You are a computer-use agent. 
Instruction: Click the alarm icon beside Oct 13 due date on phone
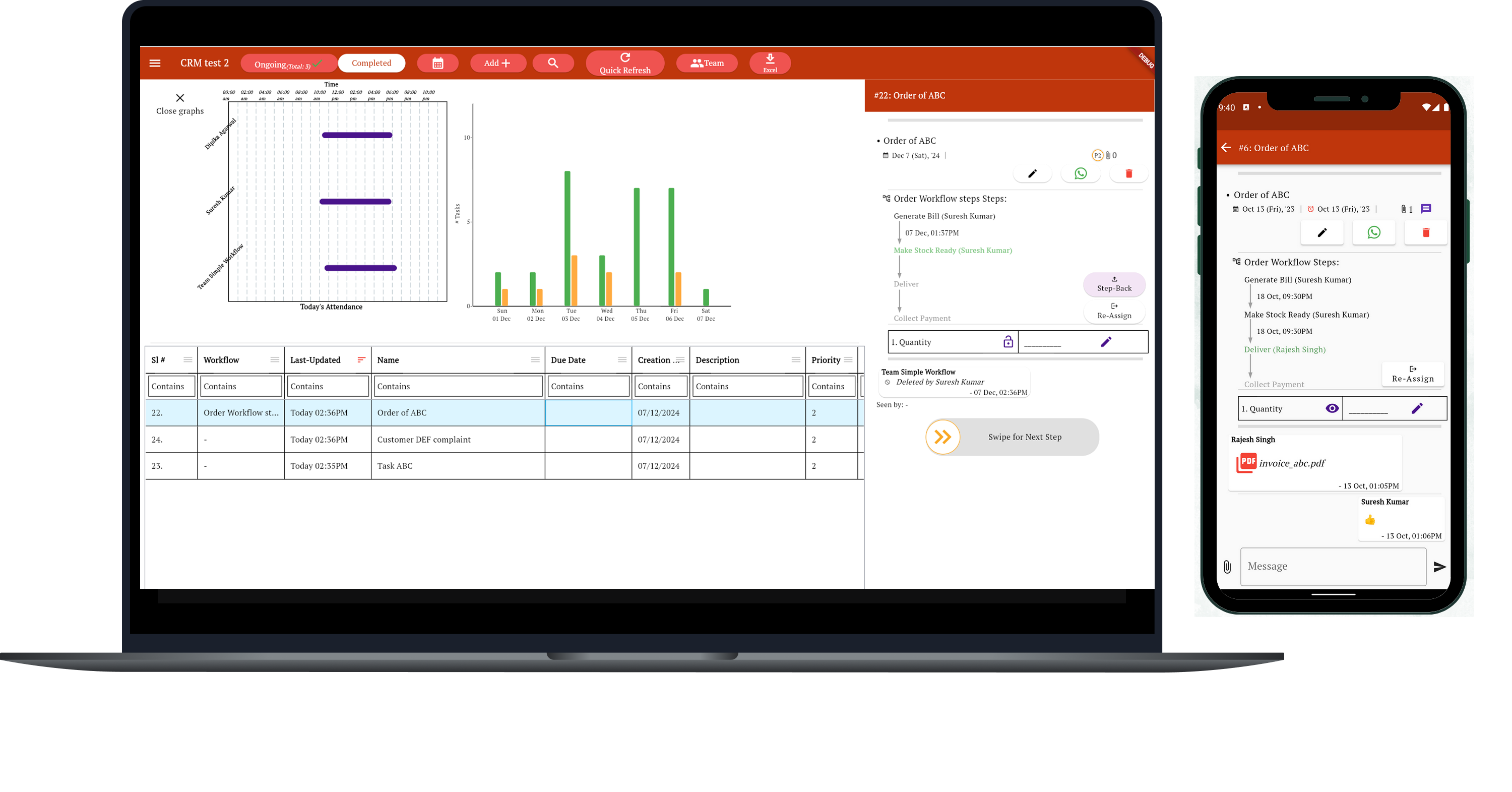point(1310,209)
